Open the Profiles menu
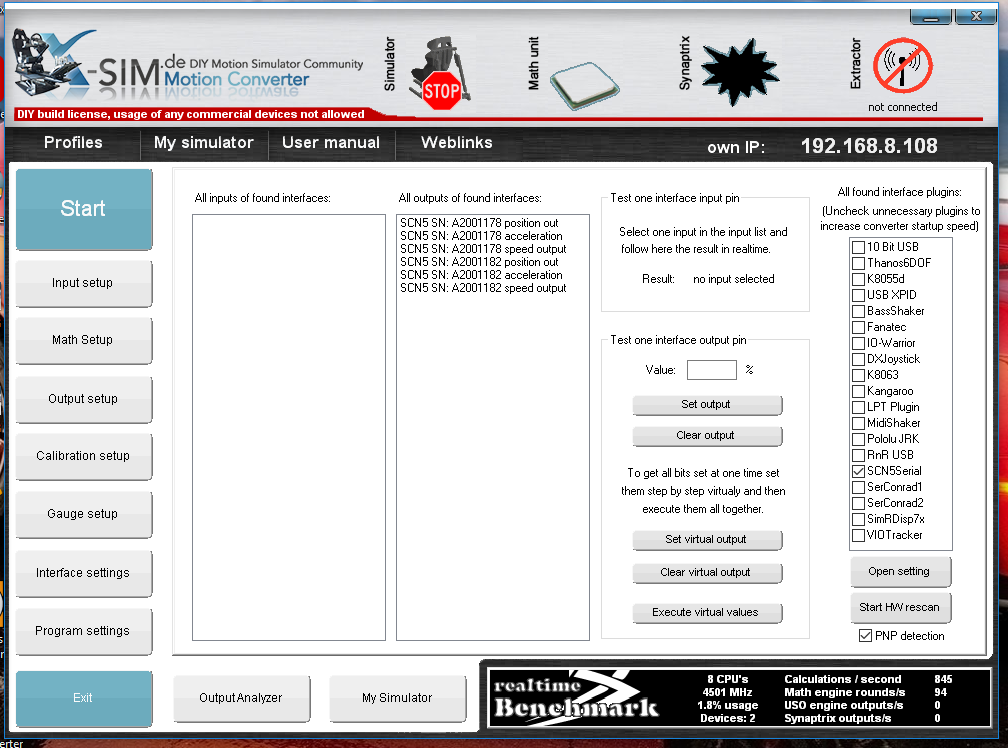Viewport: 1008px width, 748px height. (73, 143)
